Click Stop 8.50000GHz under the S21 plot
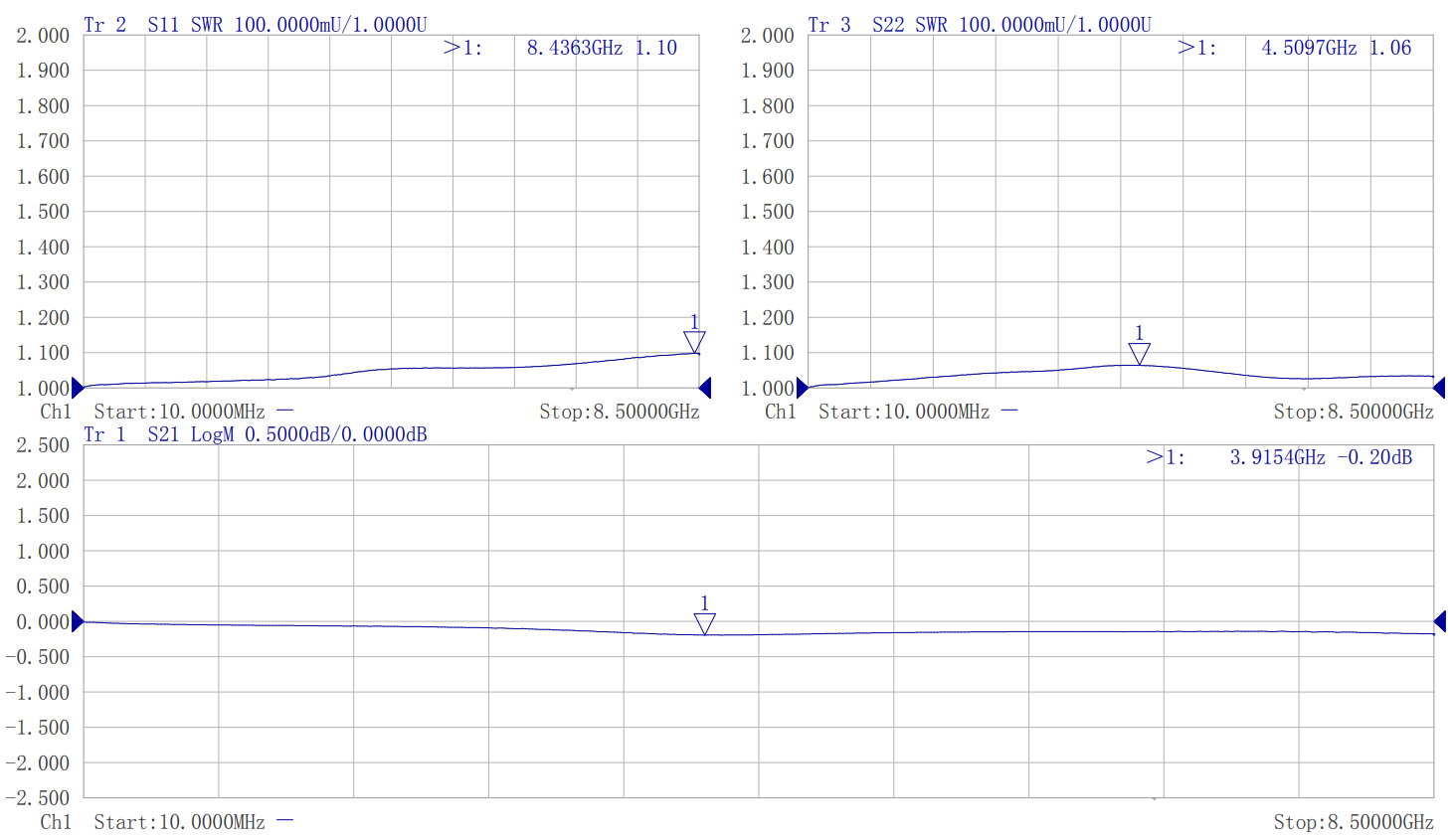Screen dimensions: 1454x840 [1353, 822]
